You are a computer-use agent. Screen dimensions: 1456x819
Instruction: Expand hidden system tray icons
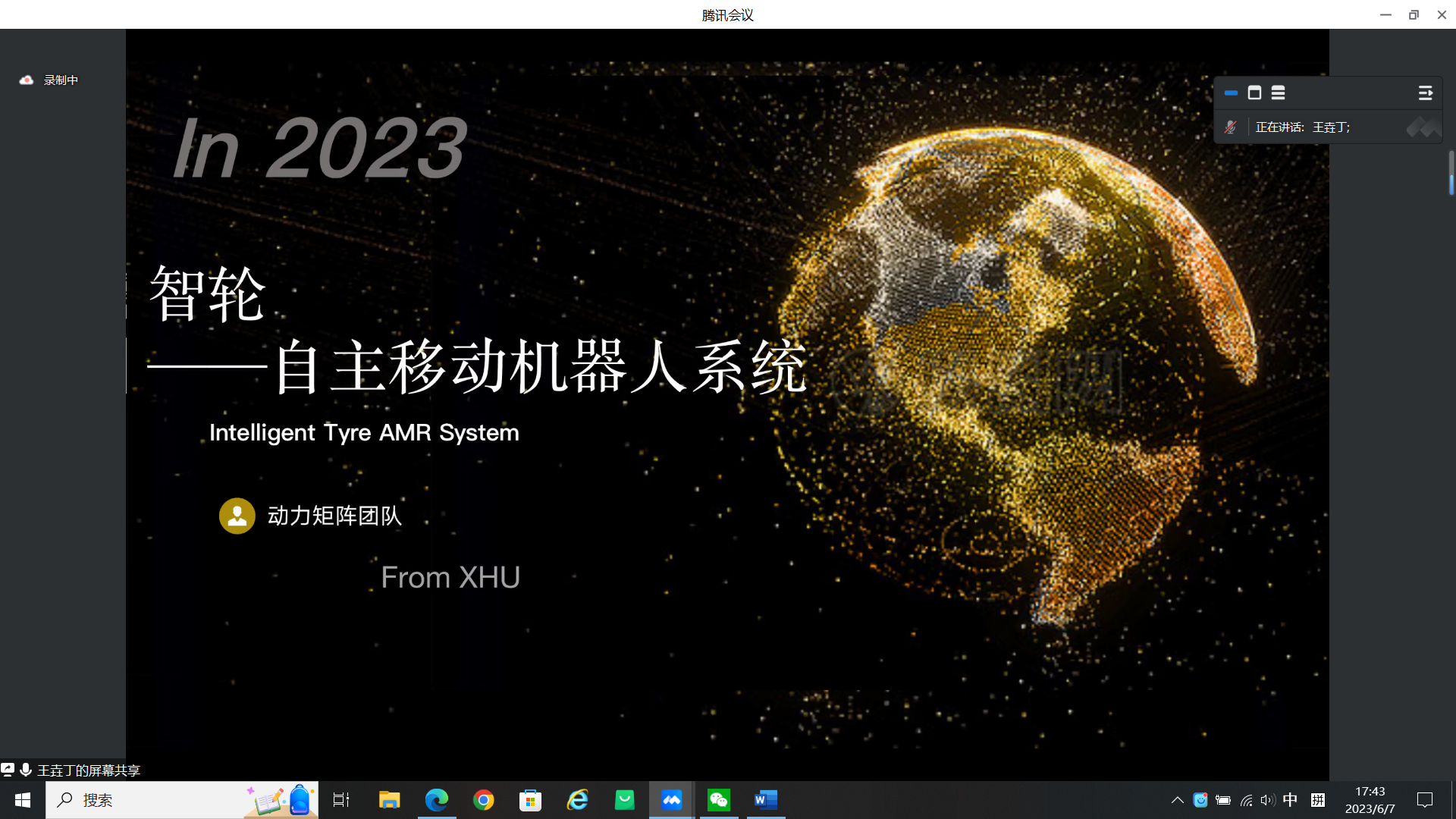pos(1177,800)
